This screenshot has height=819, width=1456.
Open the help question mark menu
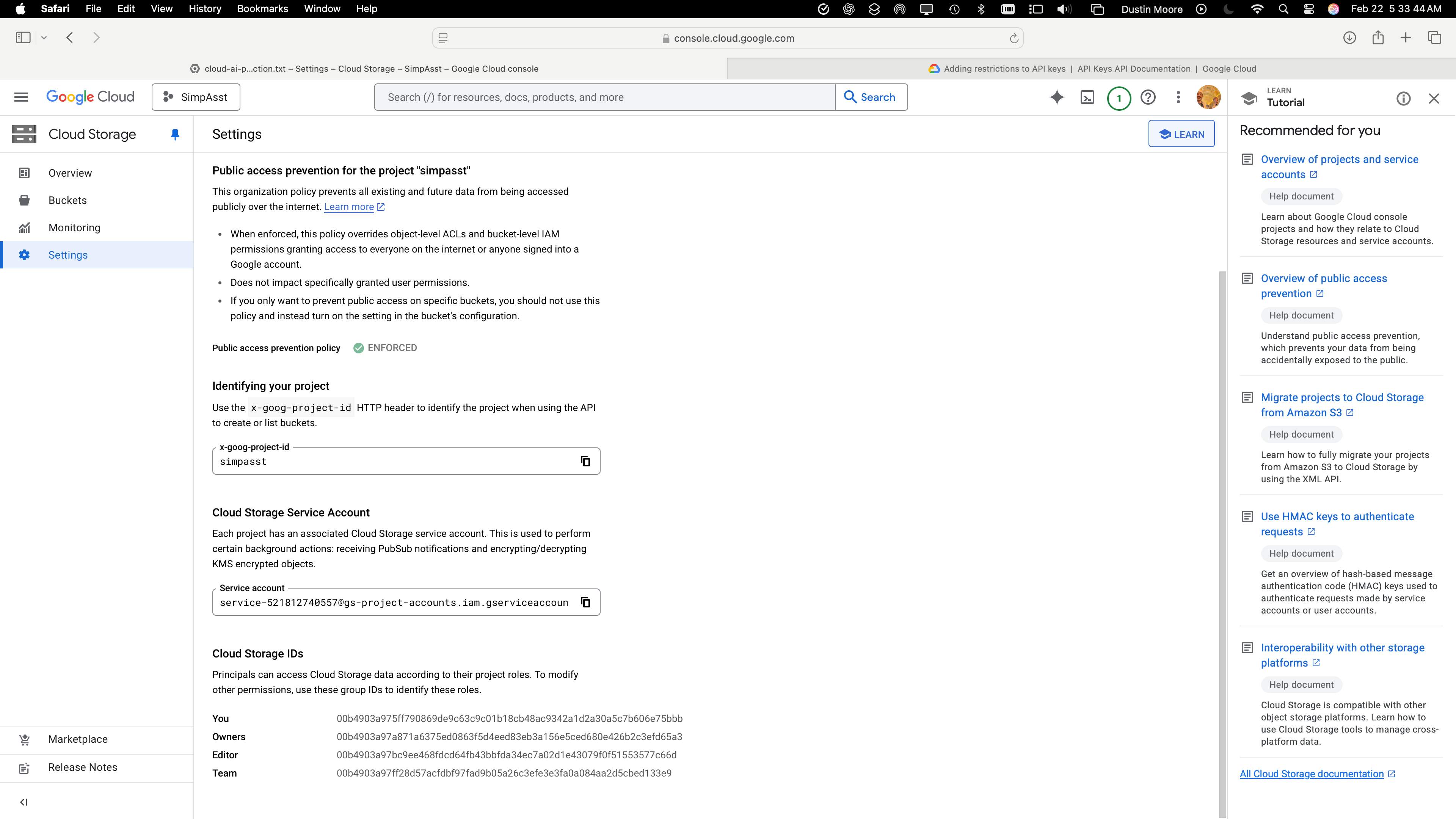[1147, 97]
